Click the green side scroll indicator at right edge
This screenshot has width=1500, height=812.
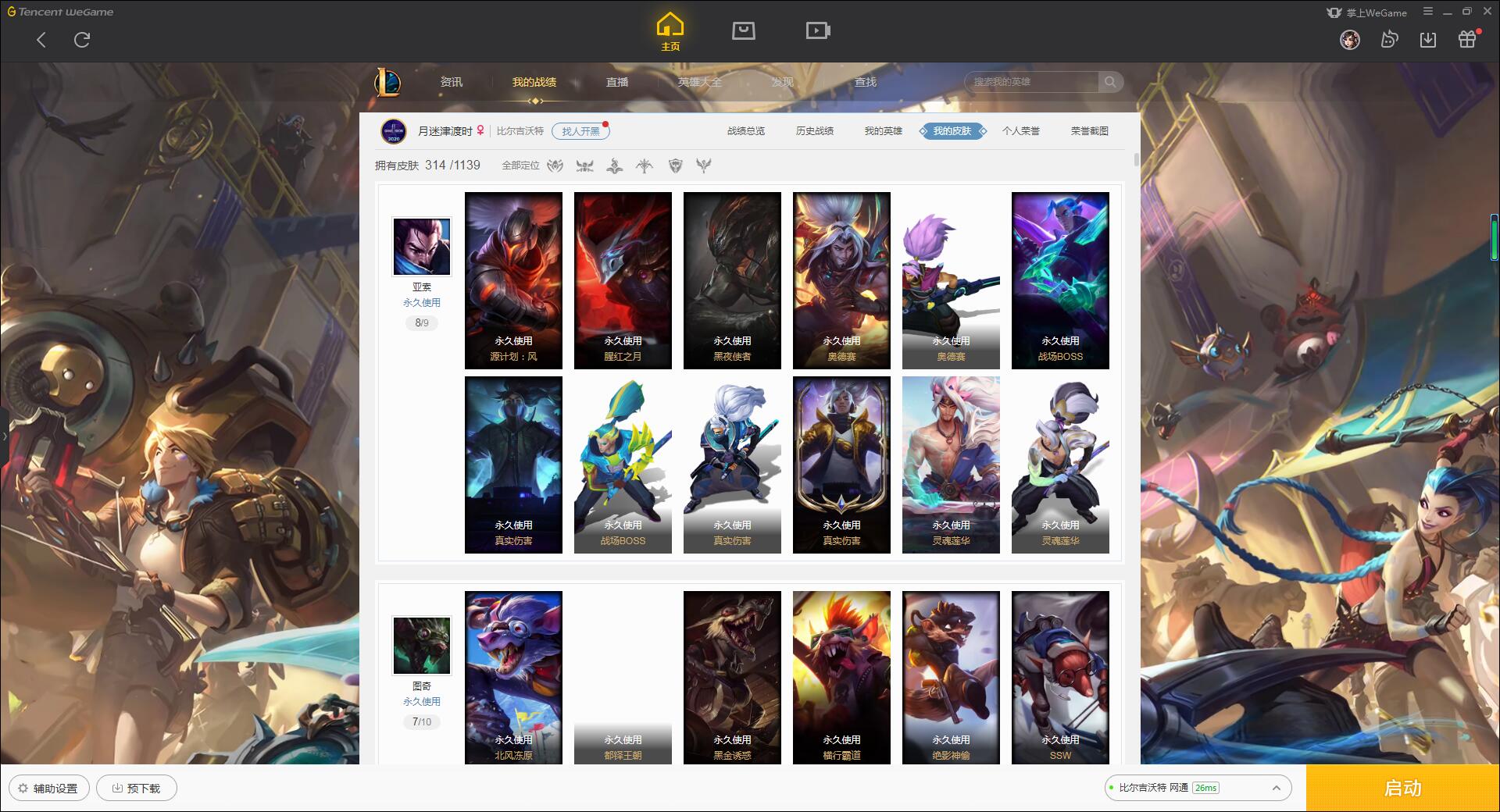pyautogui.click(x=1495, y=237)
